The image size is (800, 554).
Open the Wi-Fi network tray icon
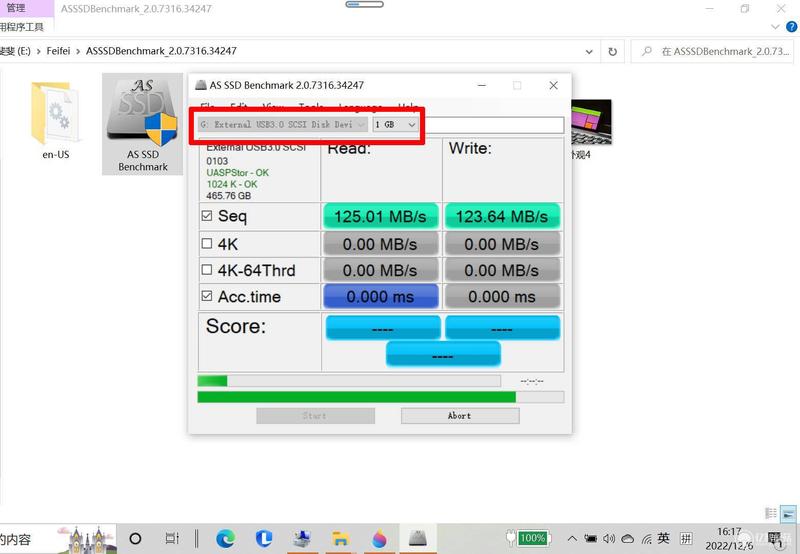click(x=646, y=538)
